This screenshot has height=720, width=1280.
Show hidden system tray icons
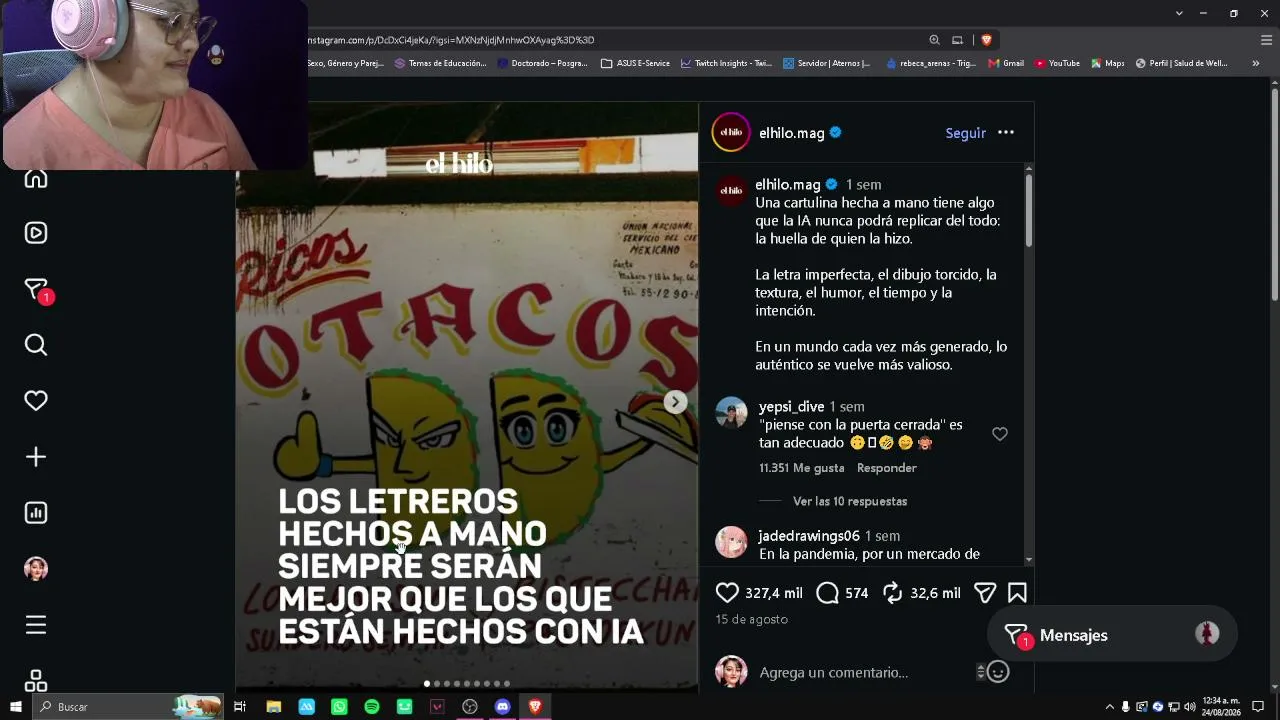tap(1109, 707)
